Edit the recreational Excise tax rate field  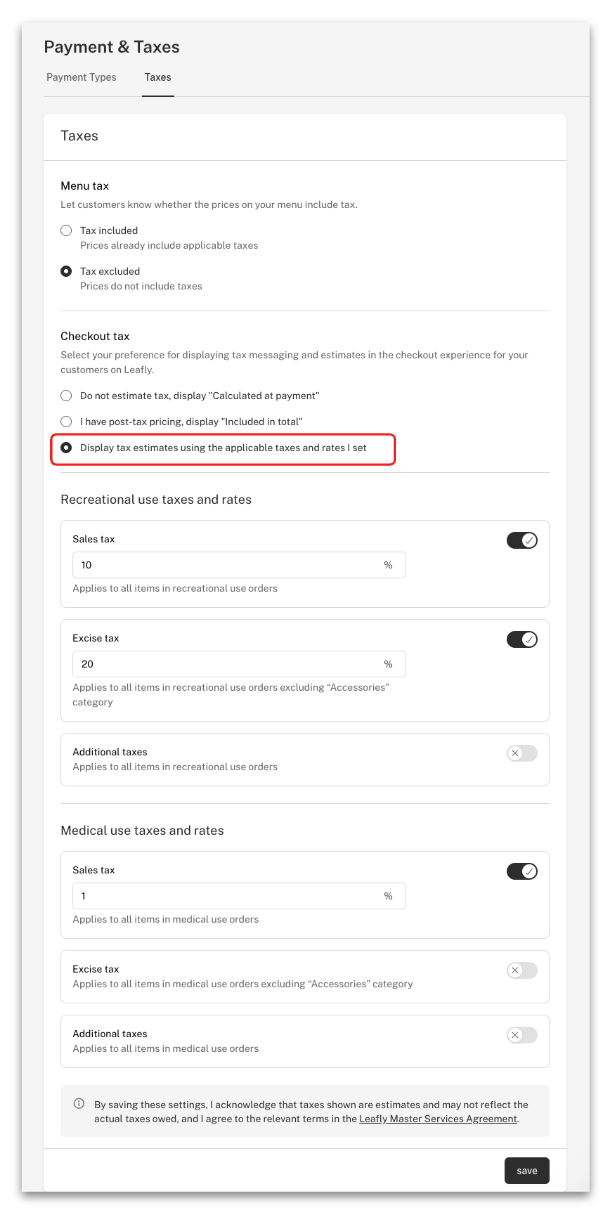(225, 664)
